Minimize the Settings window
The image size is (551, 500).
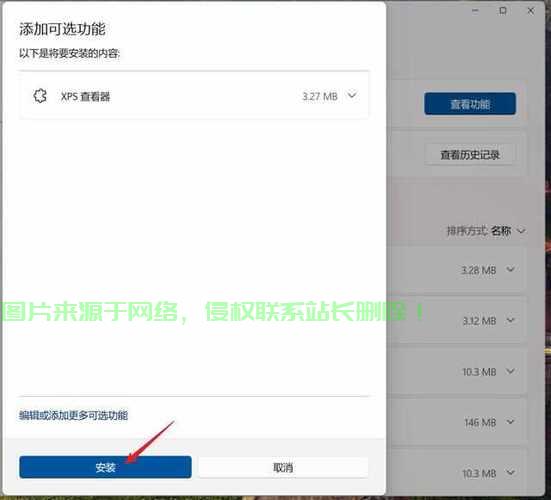tap(475, 11)
